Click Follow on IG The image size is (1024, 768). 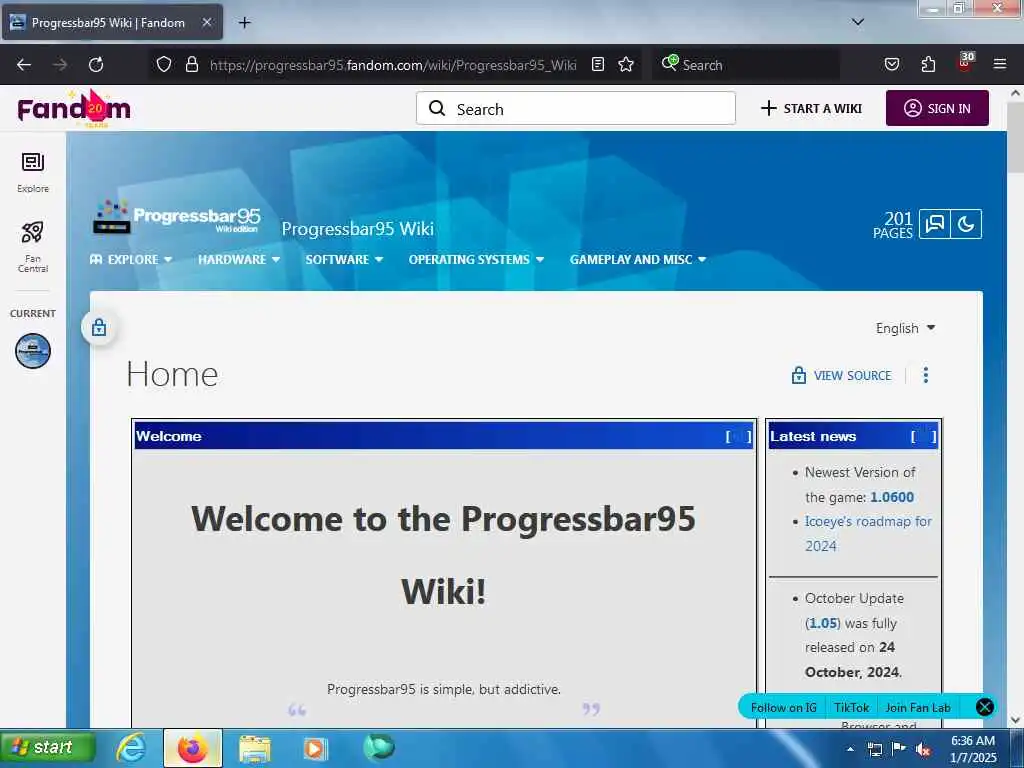783,707
